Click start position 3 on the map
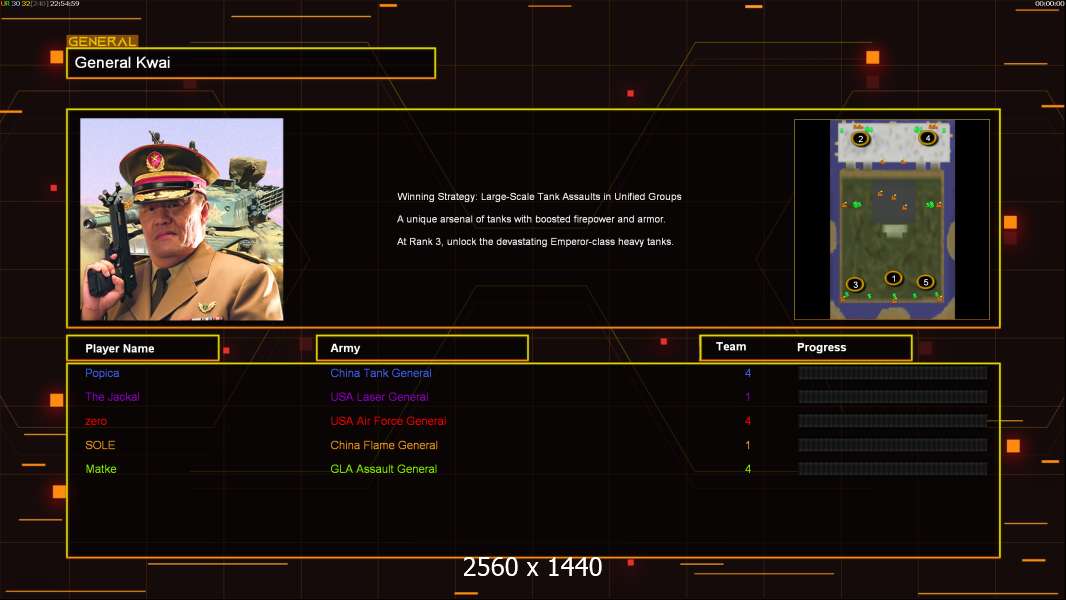1066x600 pixels. [855, 284]
